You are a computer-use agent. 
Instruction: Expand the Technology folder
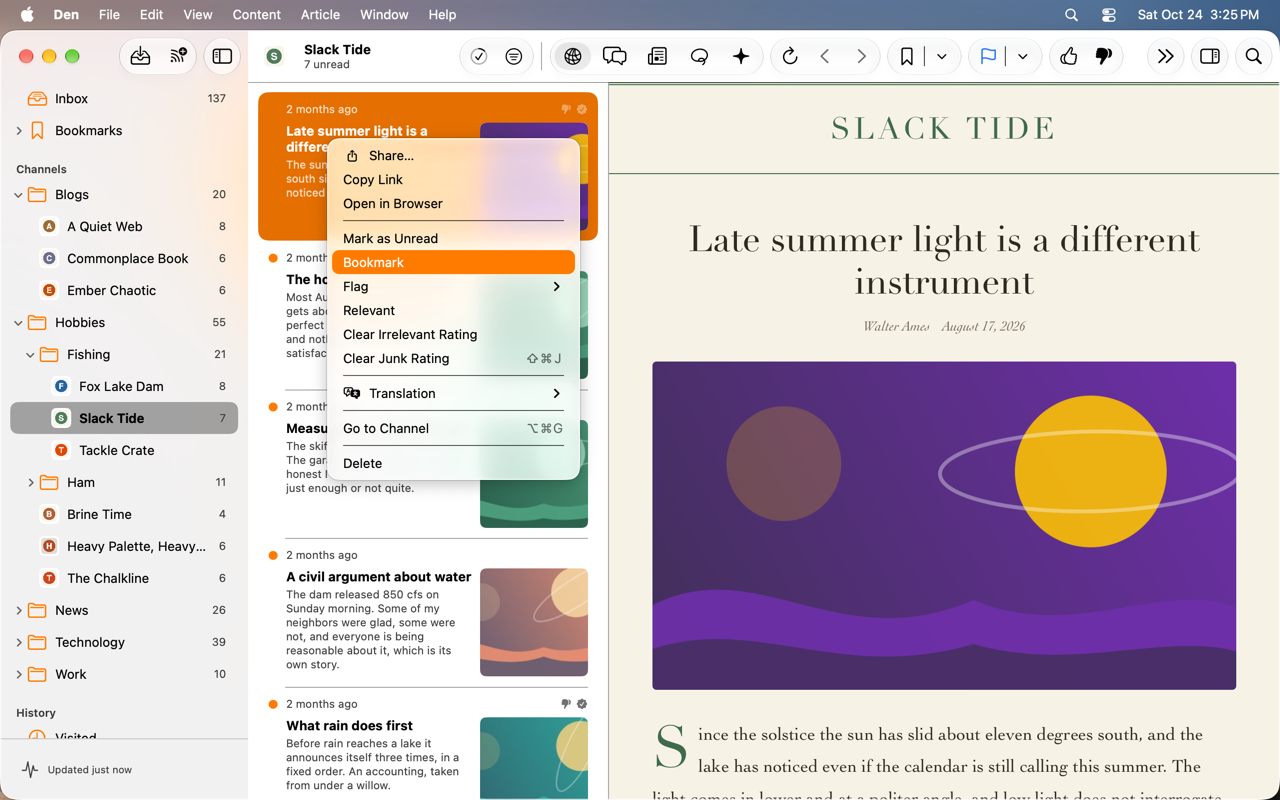click(x=19, y=643)
